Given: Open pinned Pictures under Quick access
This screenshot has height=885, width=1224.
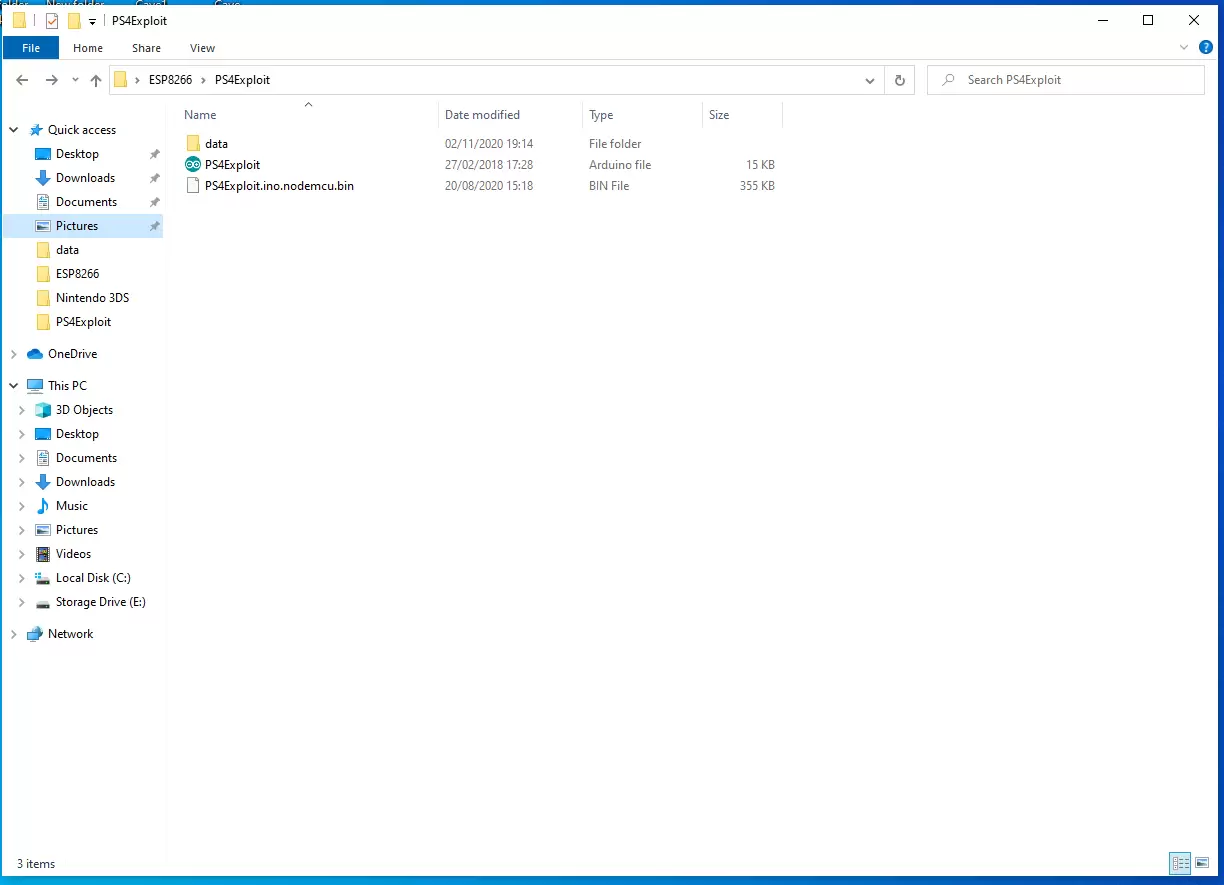Looking at the screenshot, I should point(77,226).
